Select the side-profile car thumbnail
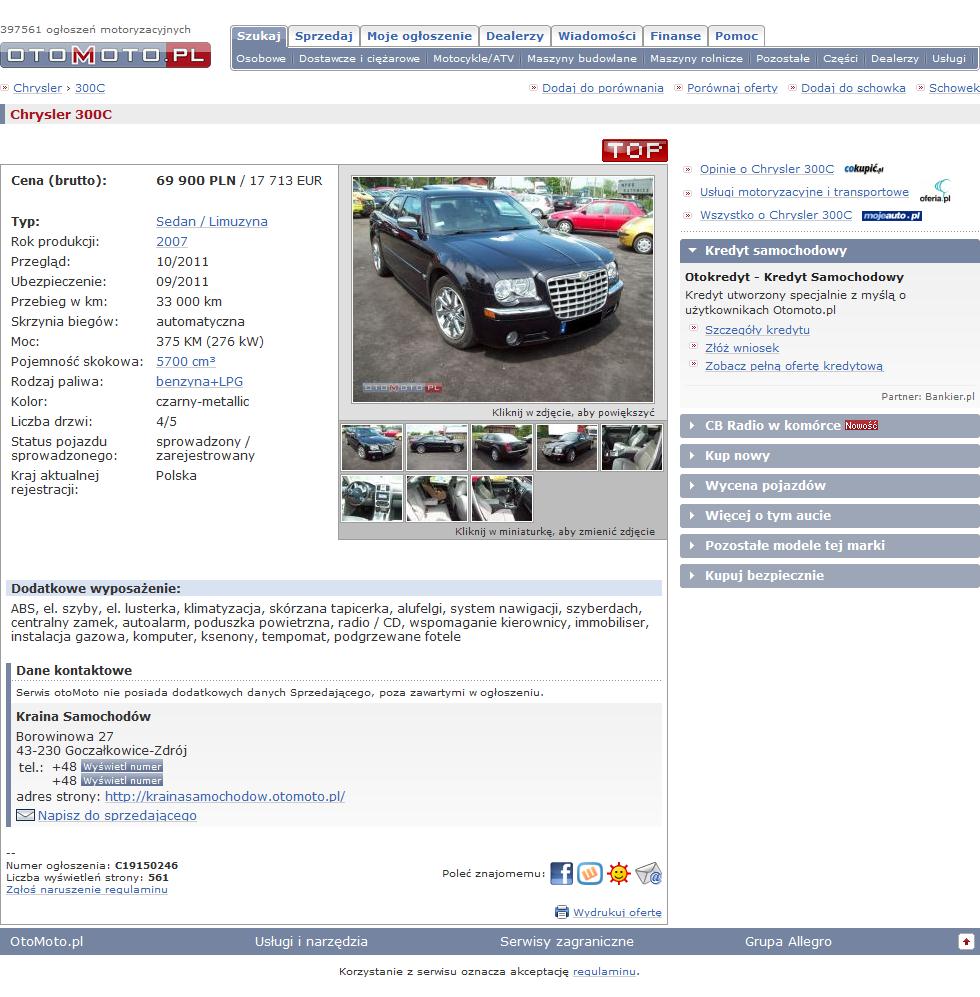 point(436,447)
